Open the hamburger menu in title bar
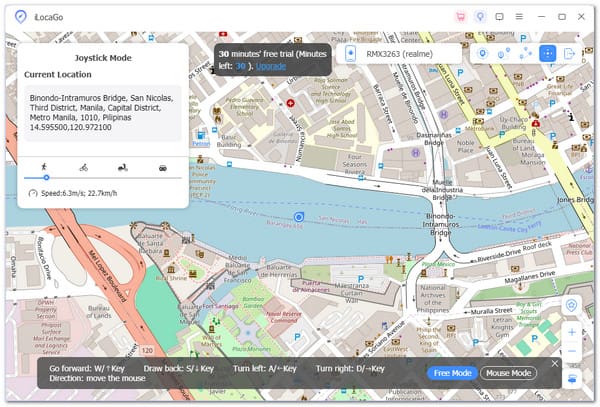The image size is (600, 407). click(x=519, y=17)
